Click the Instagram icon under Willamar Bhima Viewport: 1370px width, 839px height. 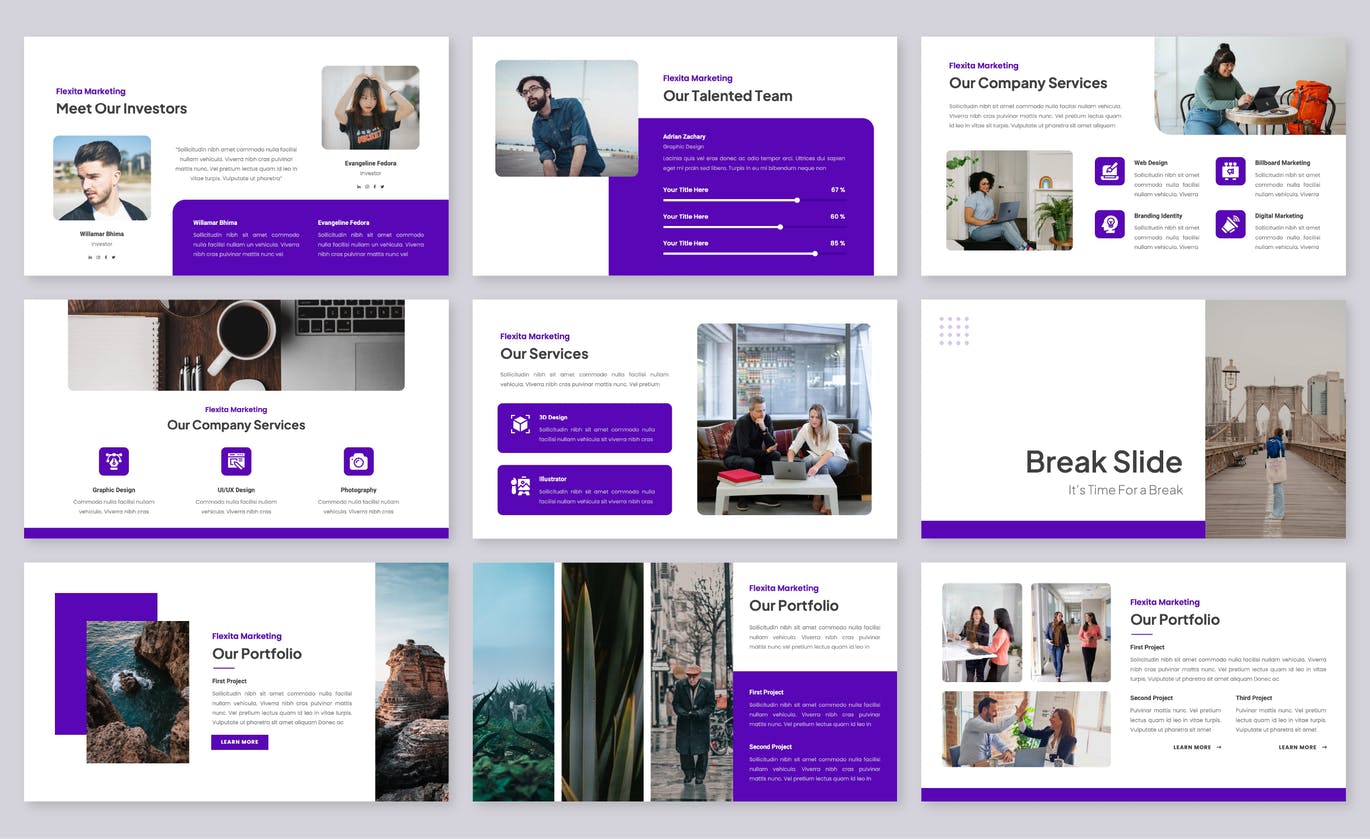tap(98, 257)
